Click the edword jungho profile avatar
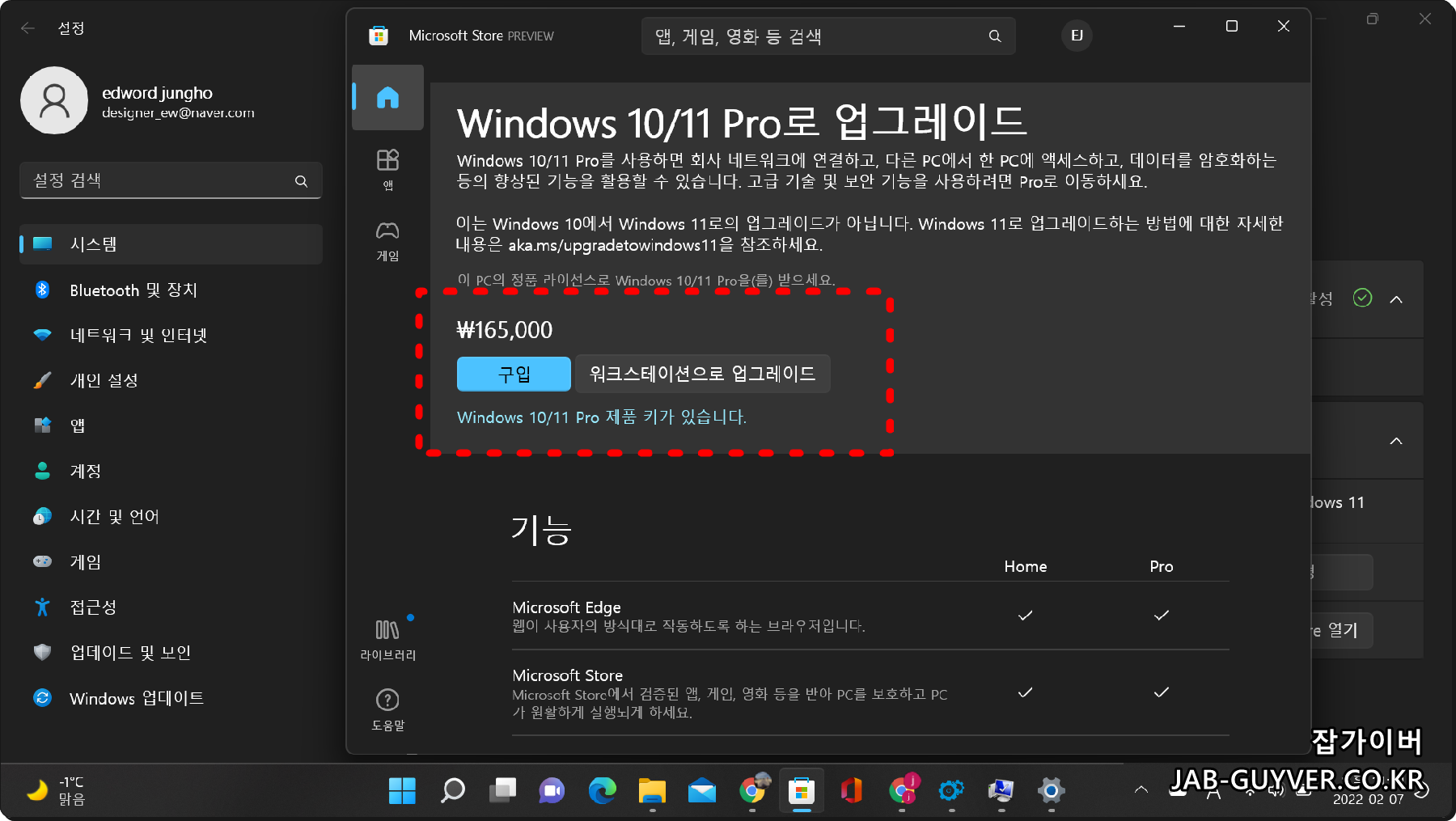Screen dimensions: 1456x821 (x=54, y=100)
